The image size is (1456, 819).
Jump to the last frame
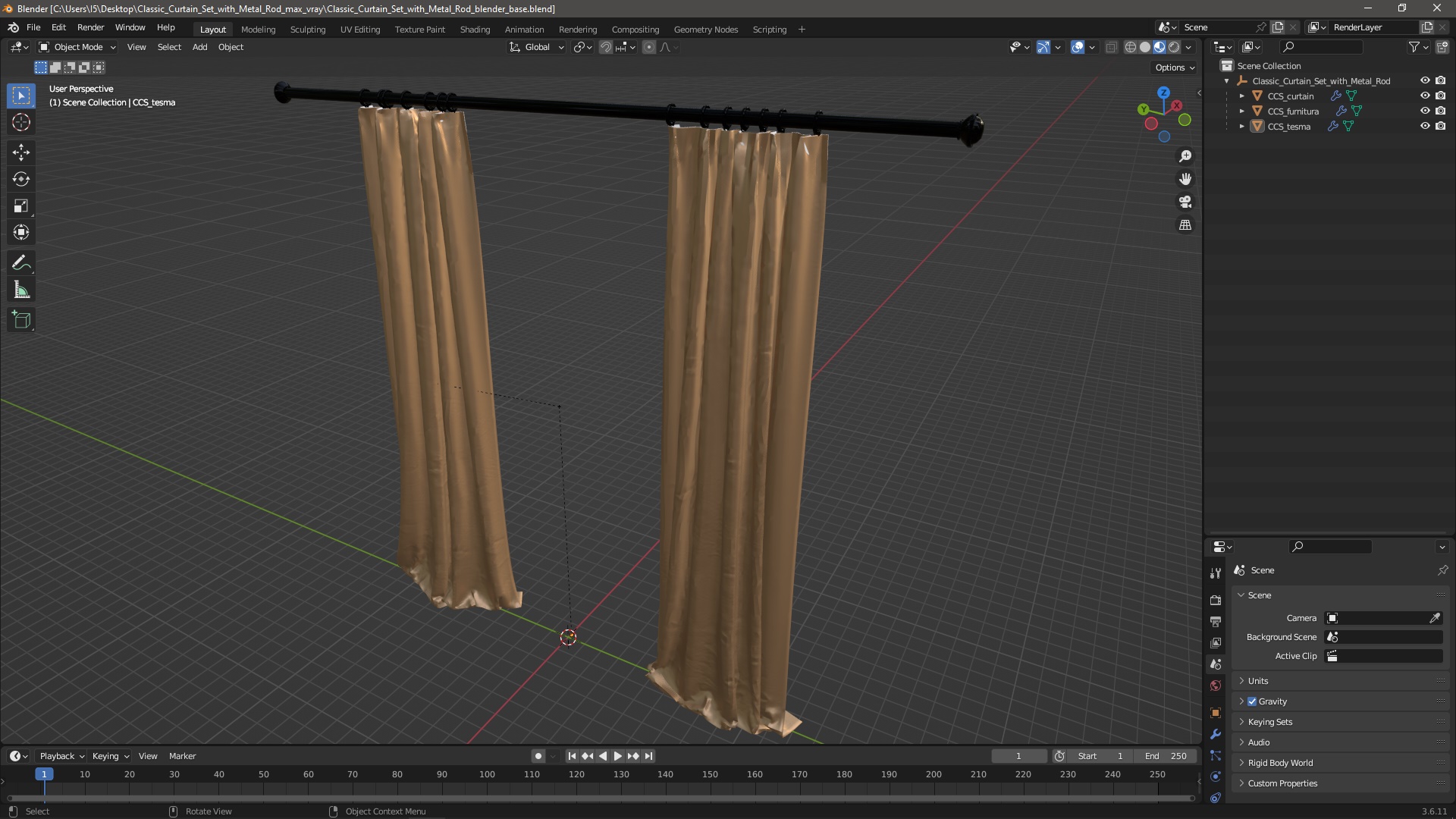pyautogui.click(x=648, y=756)
